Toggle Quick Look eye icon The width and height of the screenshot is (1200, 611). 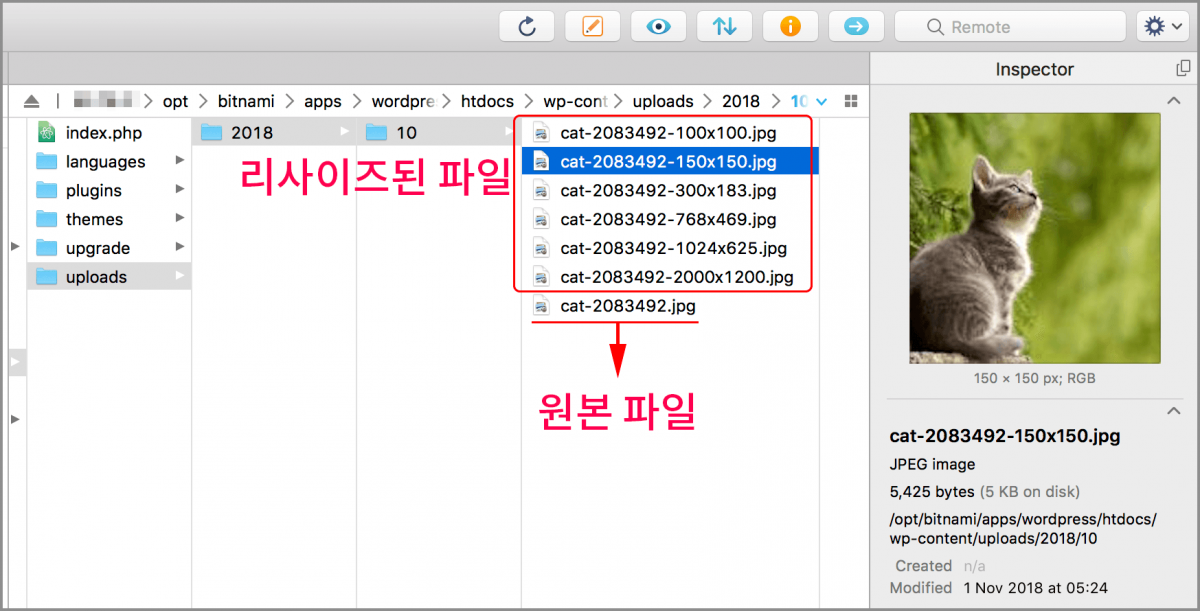point(658,26)
